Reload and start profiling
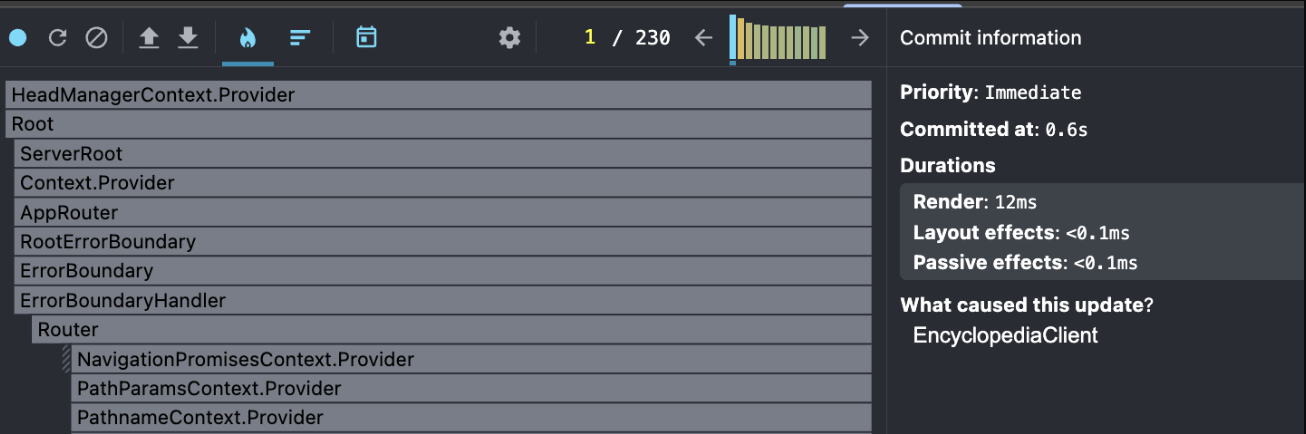Screen dimensions: 1306x434 57,38
